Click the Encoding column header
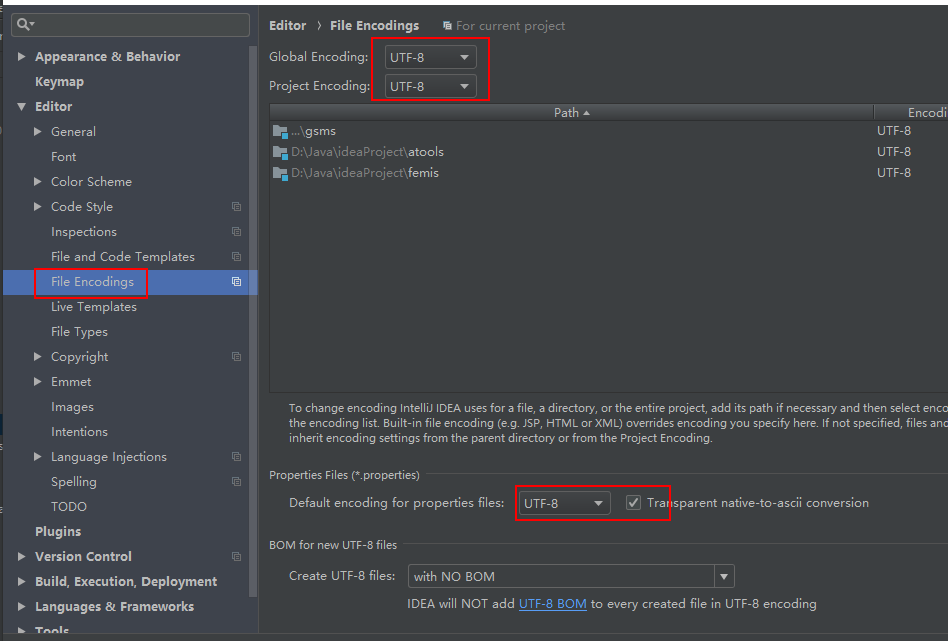Viewport: 948px width, 641px height. pyautogui.click(x=912, y=112)
